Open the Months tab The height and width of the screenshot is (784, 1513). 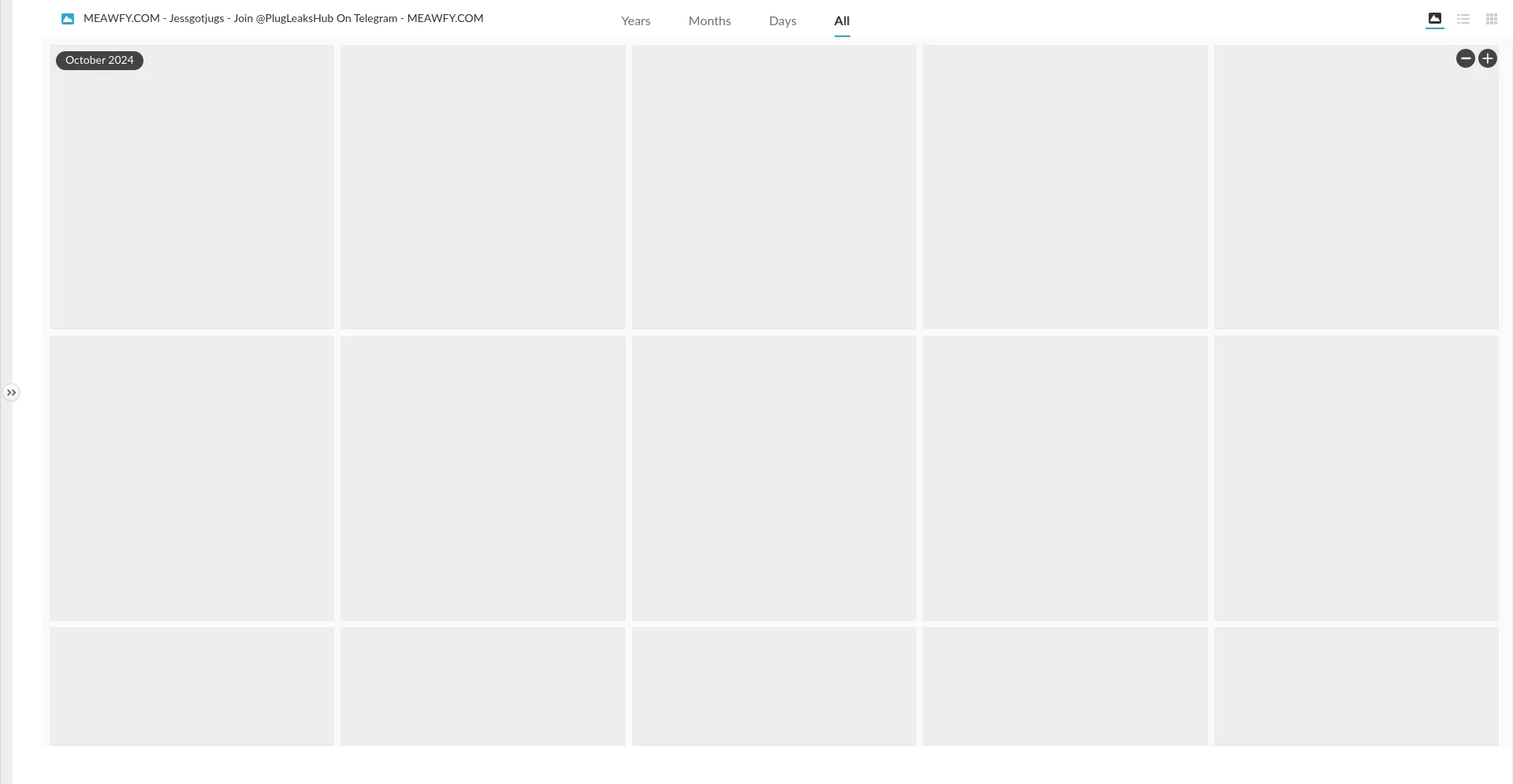tap(709, 21)
